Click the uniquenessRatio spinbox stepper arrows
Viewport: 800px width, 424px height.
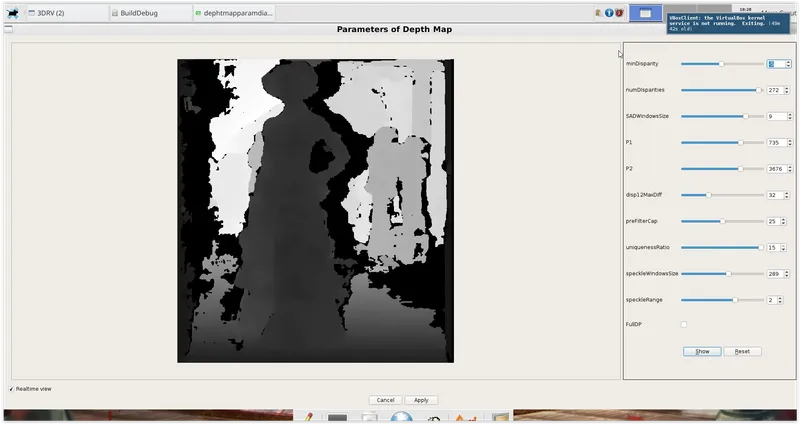(784, 247)
